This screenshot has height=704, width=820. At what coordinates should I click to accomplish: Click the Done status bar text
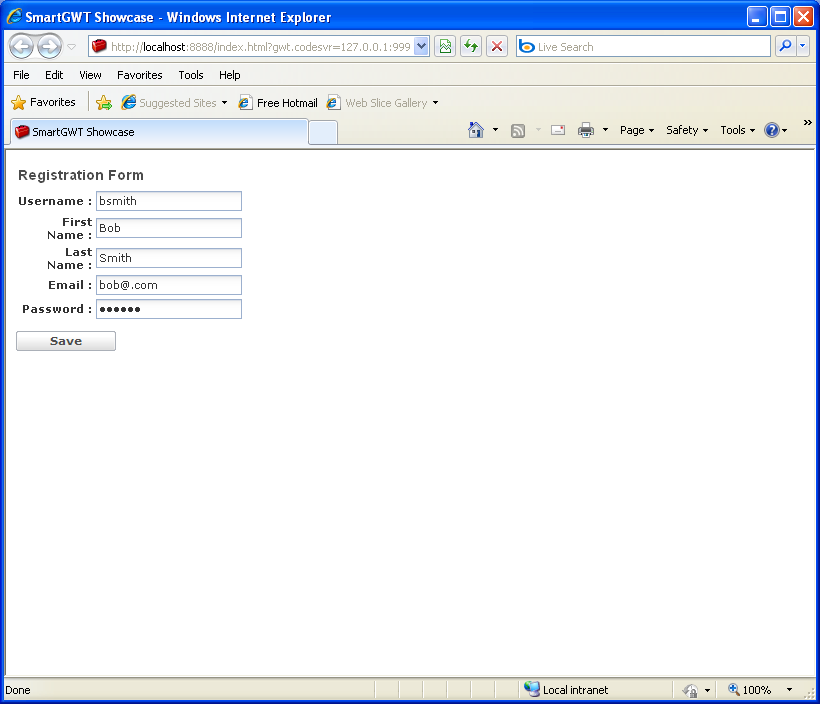click(18, 690)
